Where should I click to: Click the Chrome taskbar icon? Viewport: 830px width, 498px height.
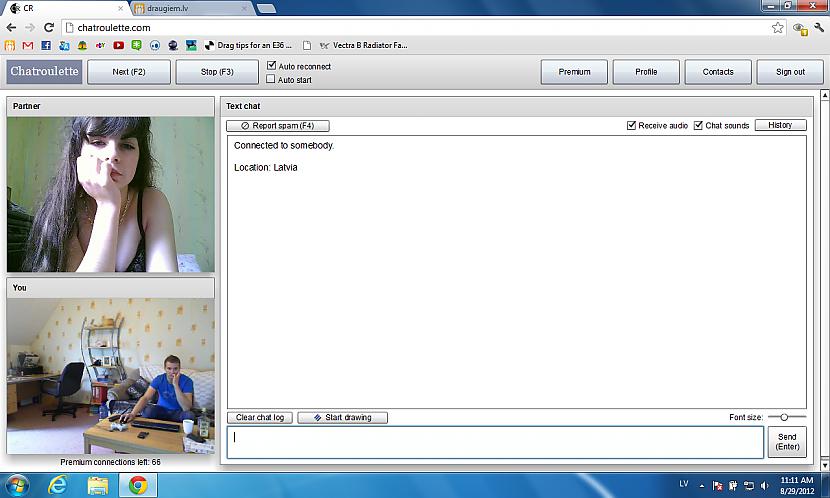pyautogui.click(x=138, y=485)
